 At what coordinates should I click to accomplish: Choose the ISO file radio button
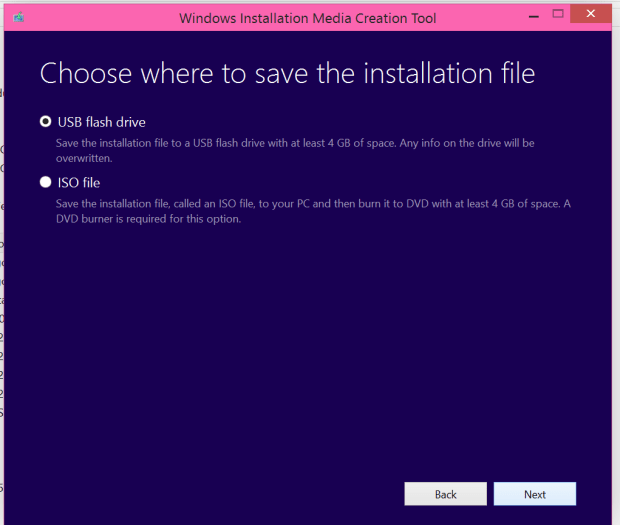click(x=45, y=182)
